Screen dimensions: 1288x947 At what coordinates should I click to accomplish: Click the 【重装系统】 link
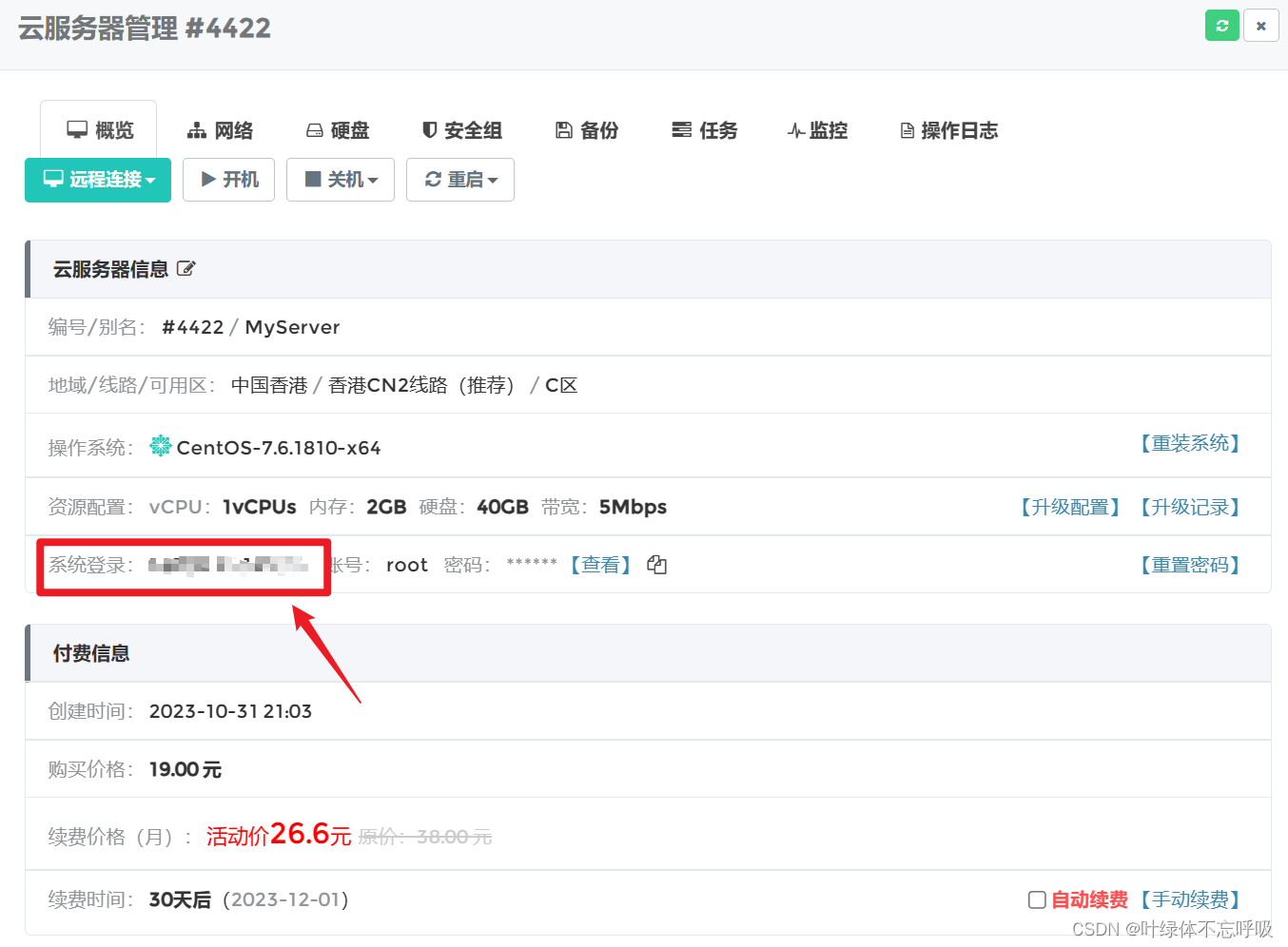pyautogui.click(x=1190, y=443)
